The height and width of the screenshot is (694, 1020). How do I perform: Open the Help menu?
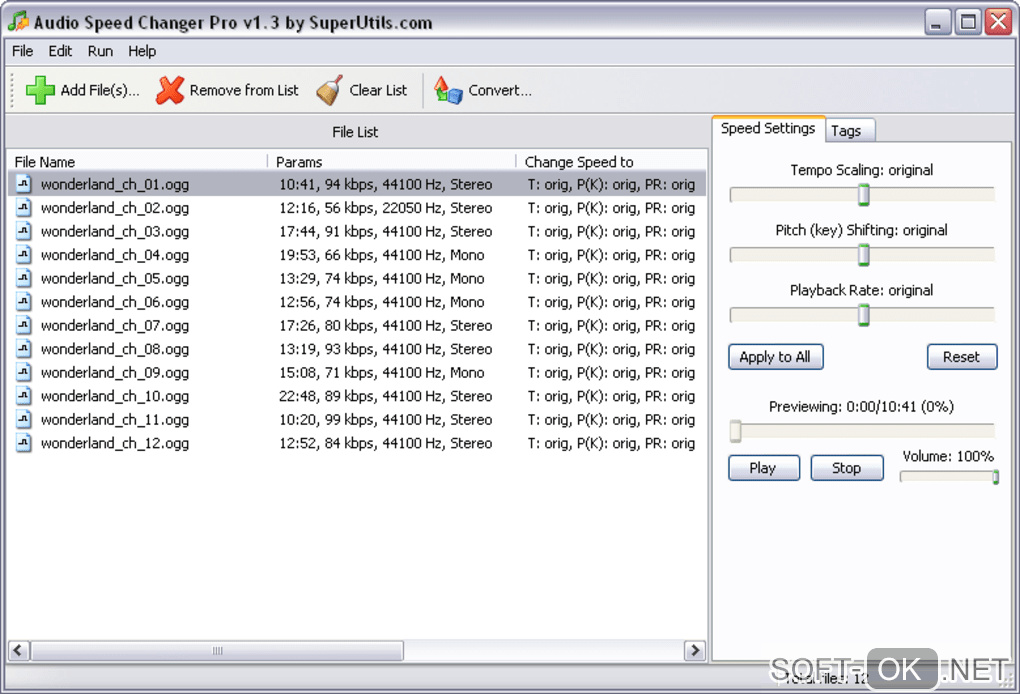point(142,51)
